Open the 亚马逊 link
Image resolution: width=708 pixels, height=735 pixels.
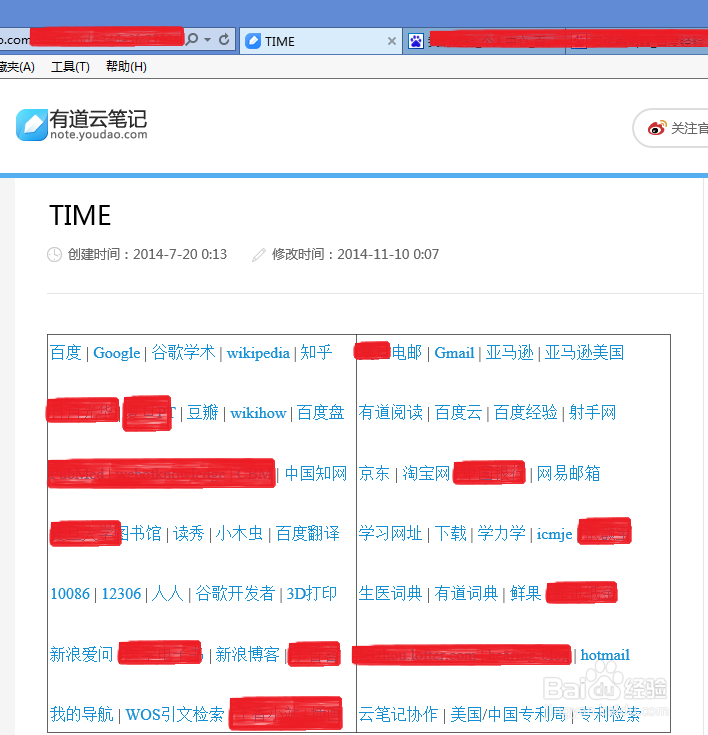(x=510, y=352)
